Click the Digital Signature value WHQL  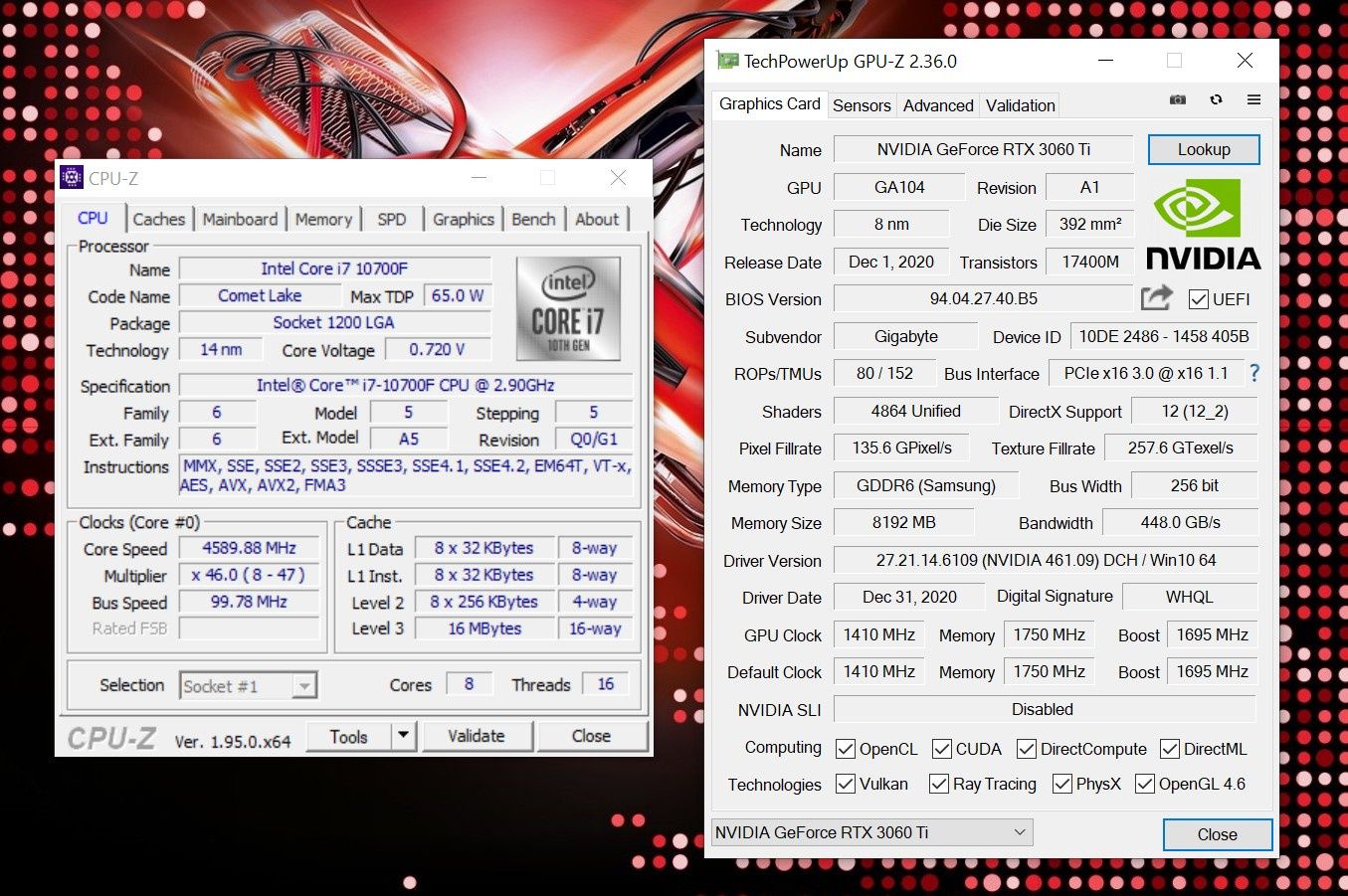pyautogui.click(x=1190, y=597)
